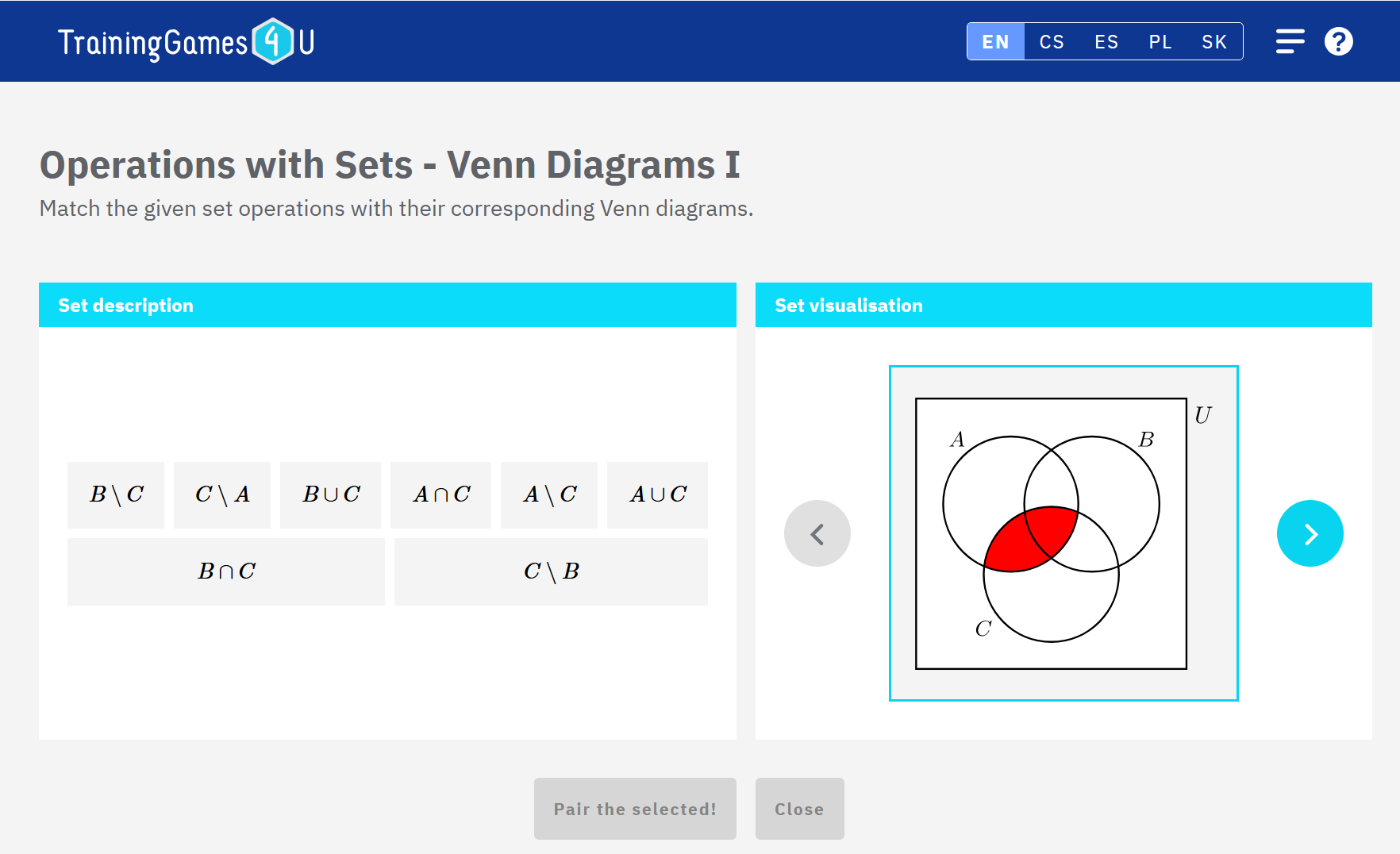
Task: Switch language to PL
Action: pos(1160,41)
